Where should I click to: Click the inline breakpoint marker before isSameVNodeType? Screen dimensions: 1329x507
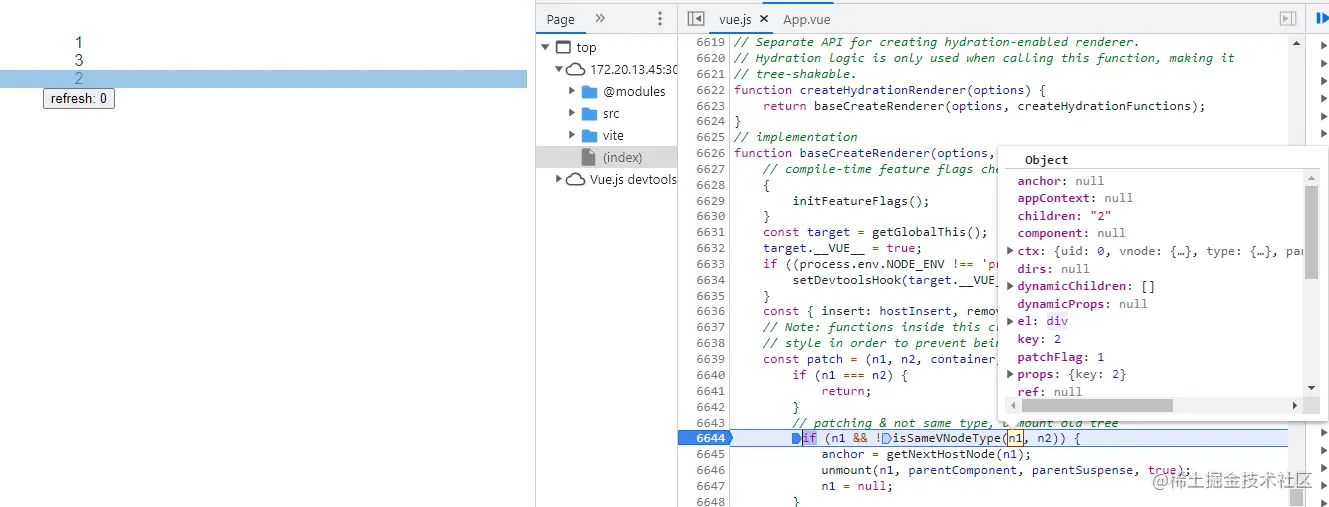[x=886, y=438]
